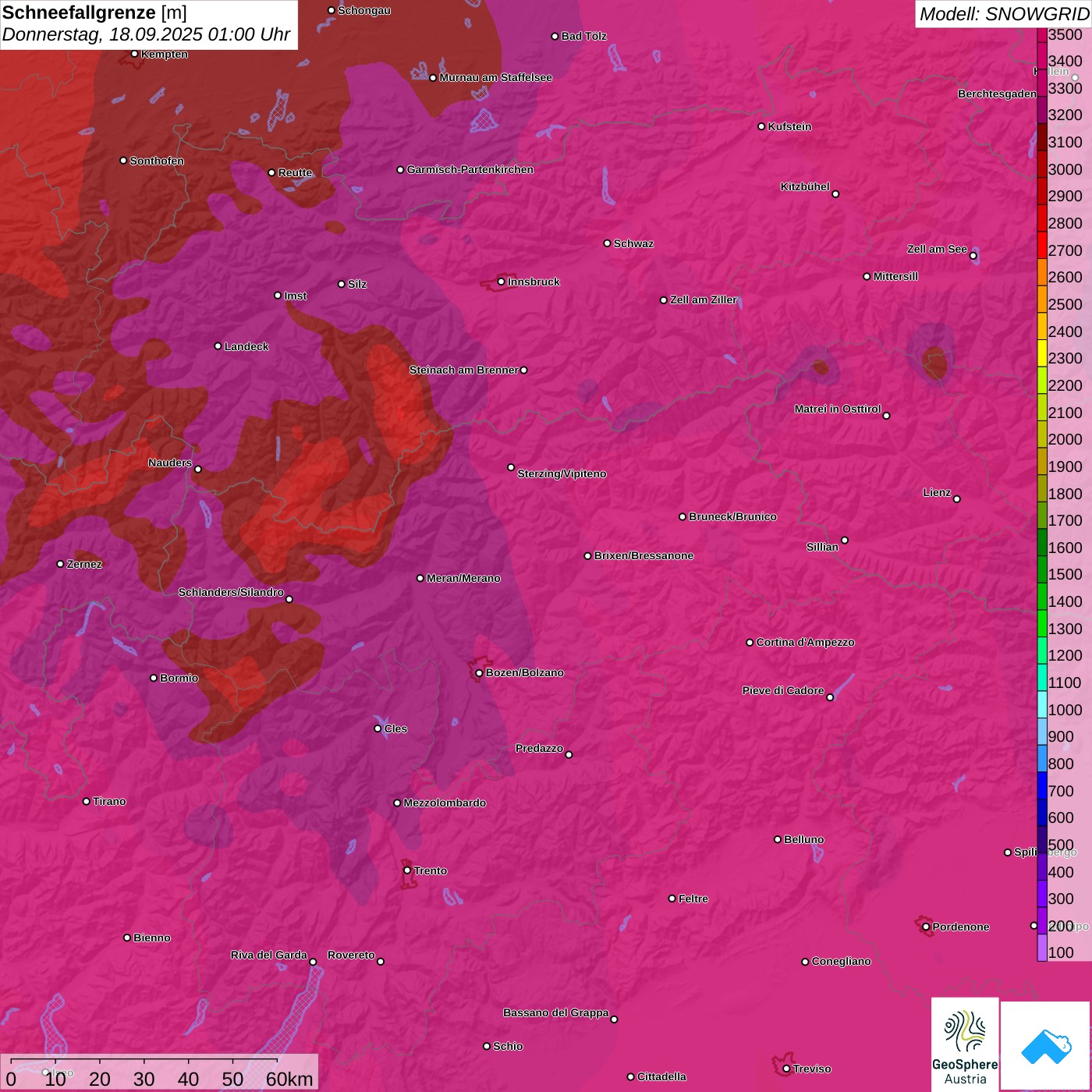Viewport: 1092px width, 1092px height.
Task: Click the Cles location dot
Action: (378, 729)
